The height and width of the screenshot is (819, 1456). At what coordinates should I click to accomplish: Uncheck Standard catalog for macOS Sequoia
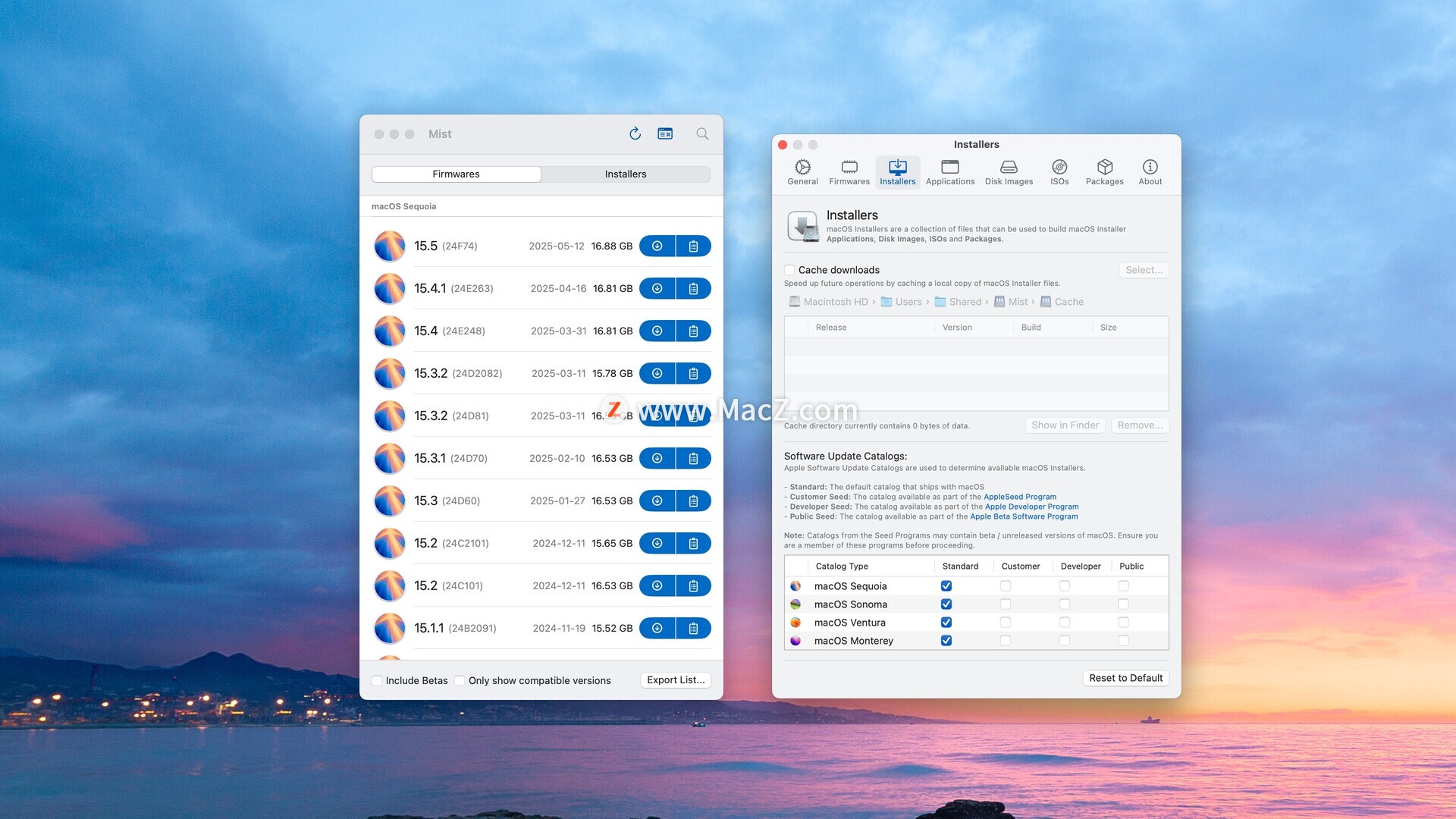click(946, 585)
